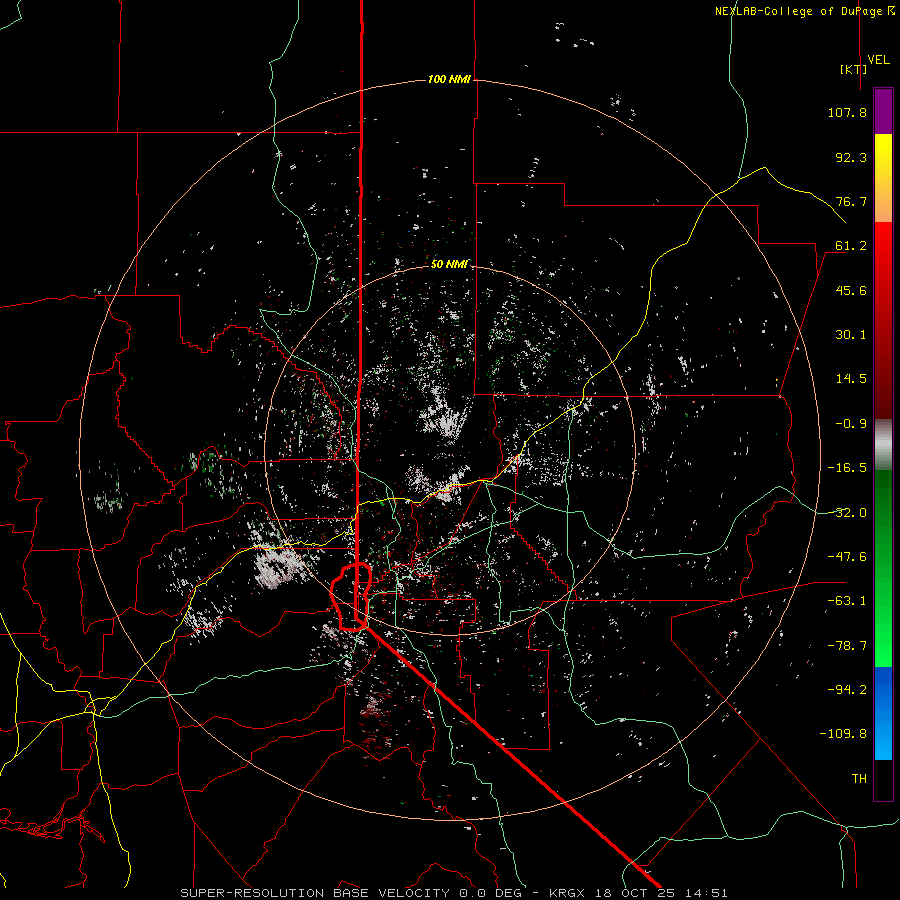Click the light blue segment of color bar

pos(883,738)
